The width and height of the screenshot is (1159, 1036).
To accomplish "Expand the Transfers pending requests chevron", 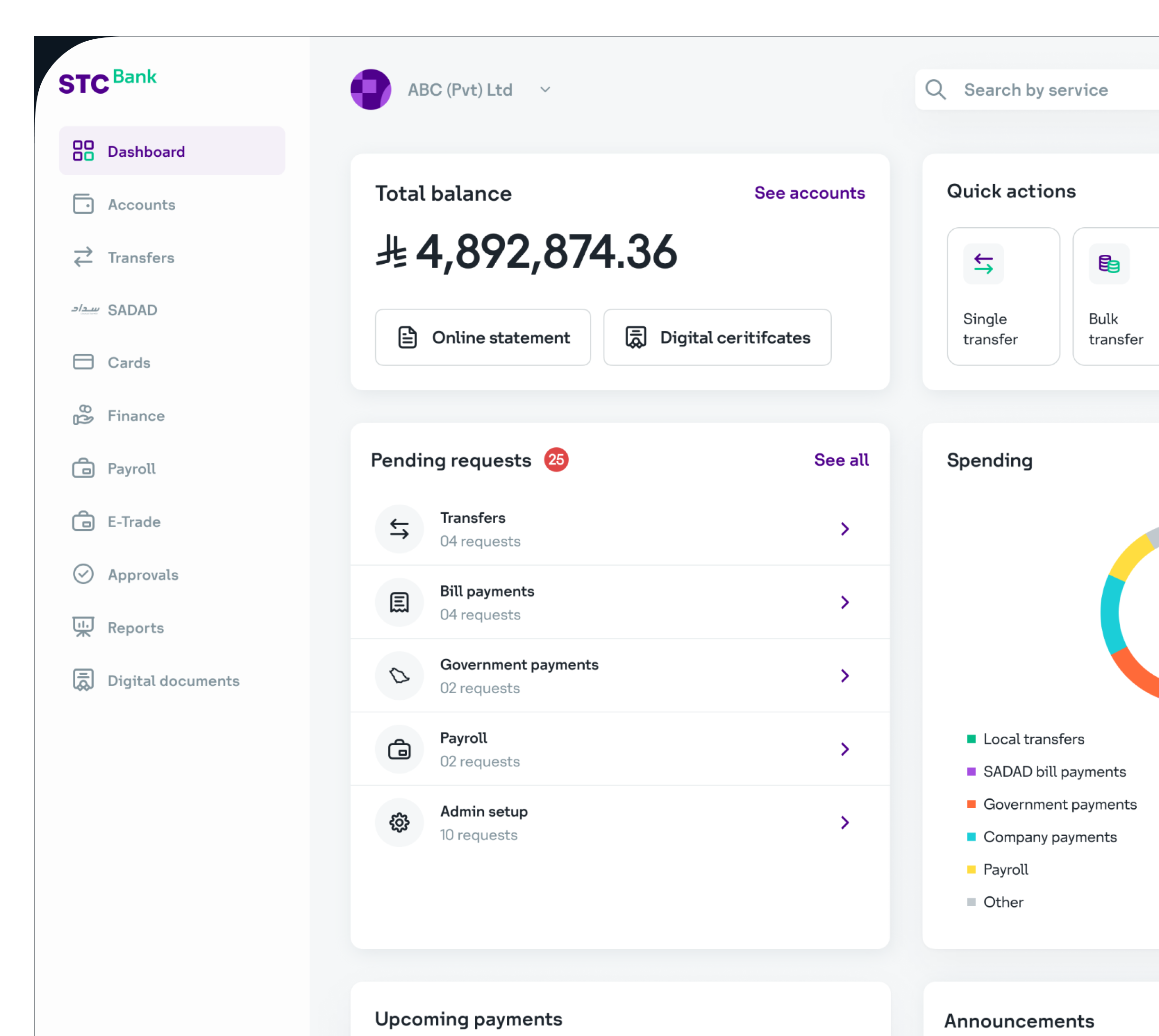I will click(x=845, y=529).
